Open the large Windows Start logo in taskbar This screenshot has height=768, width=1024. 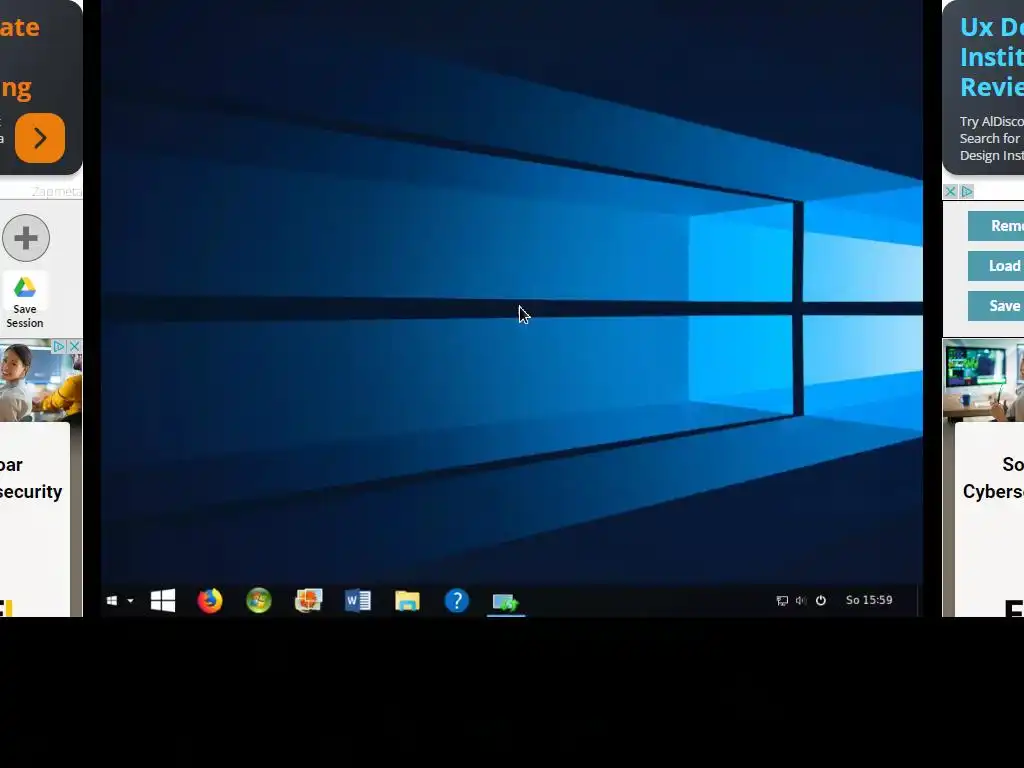coord(163,600)
